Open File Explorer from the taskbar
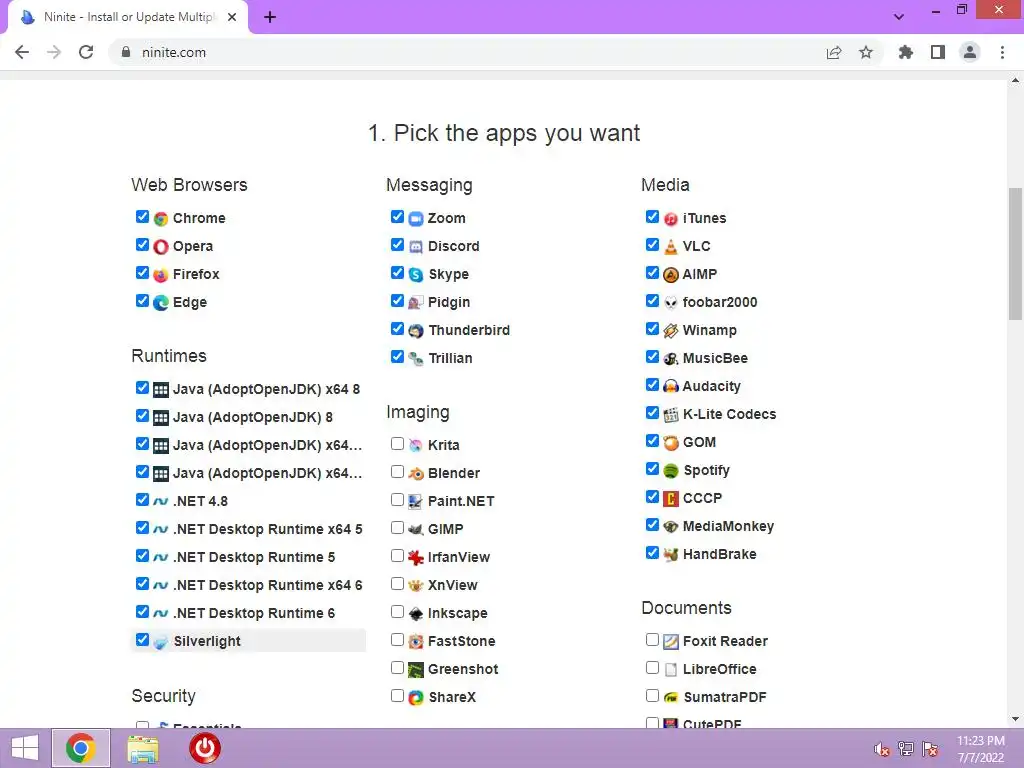This screenshot has height=768, width=1024. tap(142, 748)
